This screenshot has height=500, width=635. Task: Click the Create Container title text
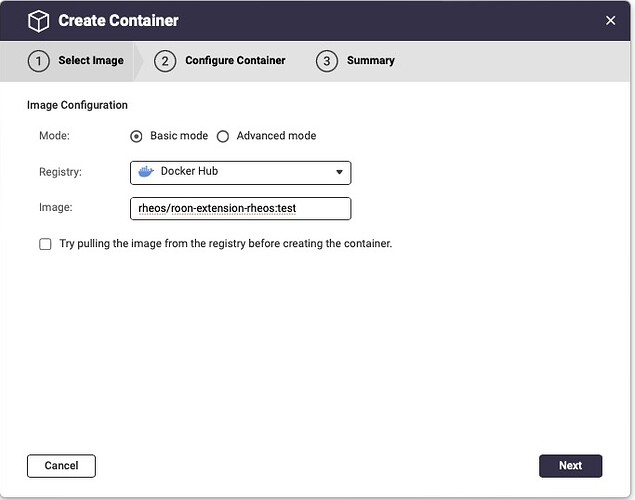(x=118, y=21)
